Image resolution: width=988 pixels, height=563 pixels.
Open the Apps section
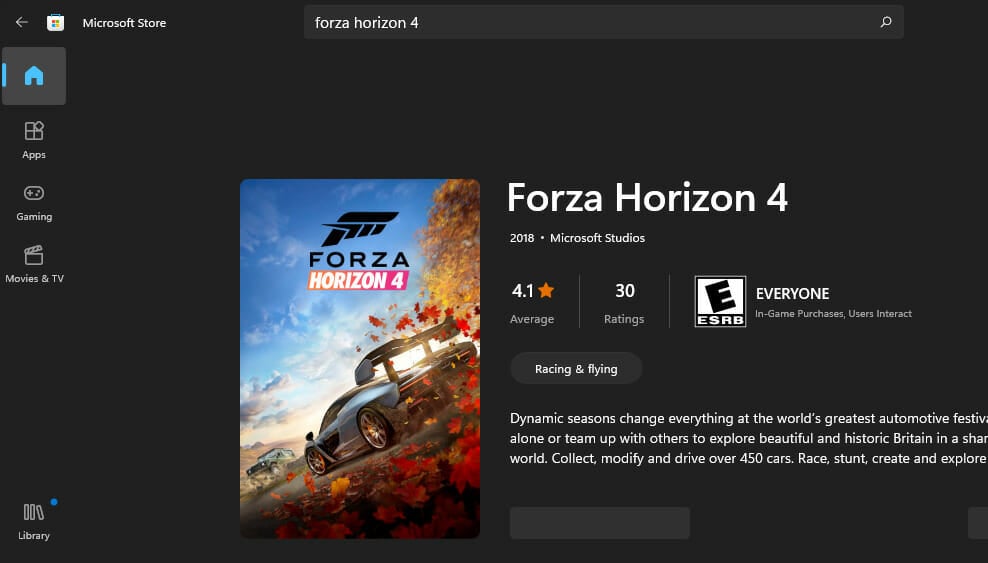34,140
